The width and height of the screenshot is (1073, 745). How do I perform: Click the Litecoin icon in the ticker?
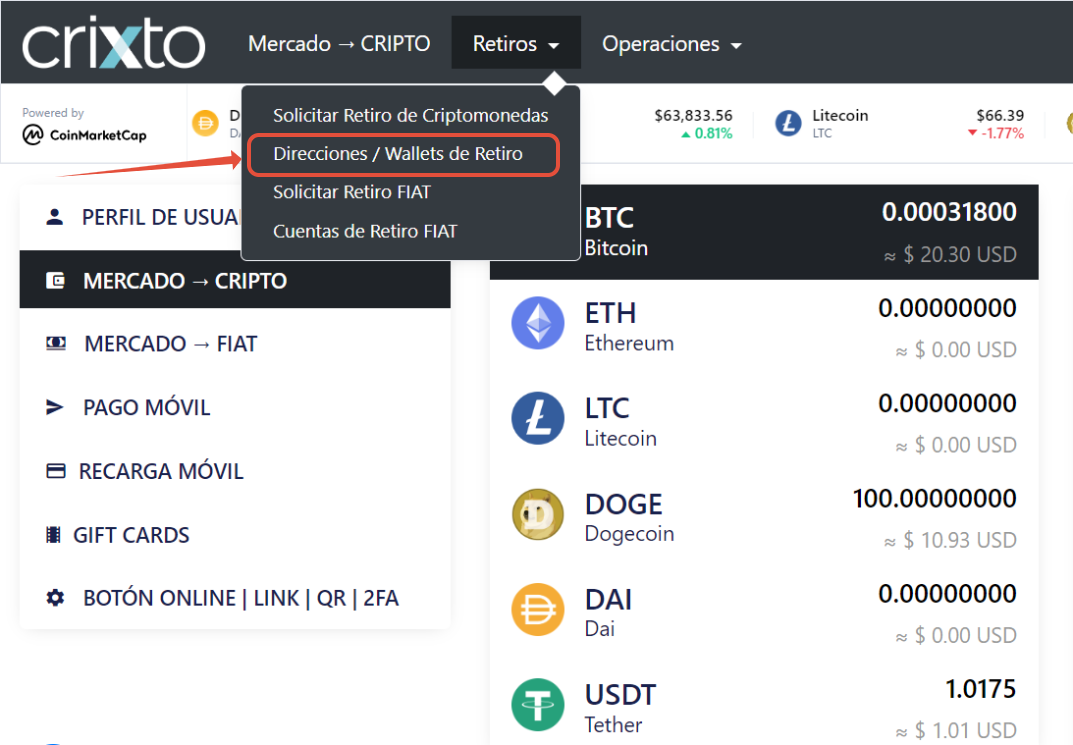click(788, 124)
